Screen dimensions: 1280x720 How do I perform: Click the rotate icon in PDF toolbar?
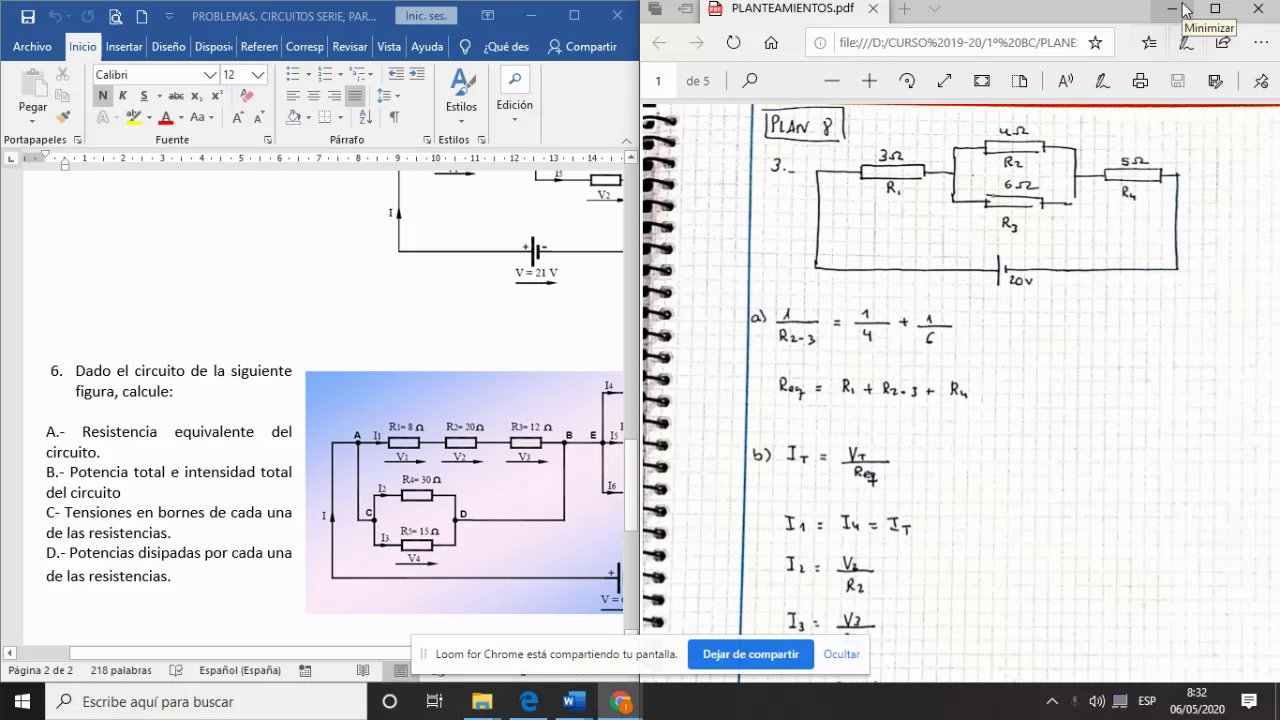click(907, 81)
